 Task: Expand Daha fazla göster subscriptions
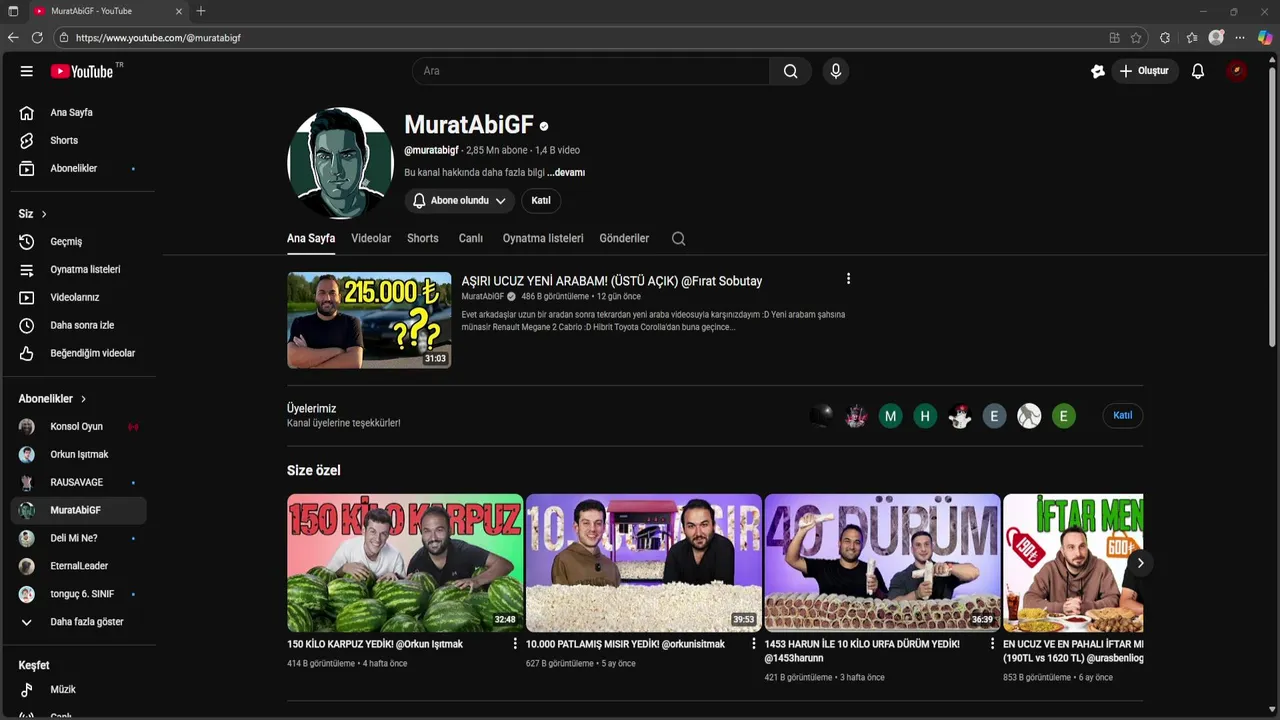point(79,621)
